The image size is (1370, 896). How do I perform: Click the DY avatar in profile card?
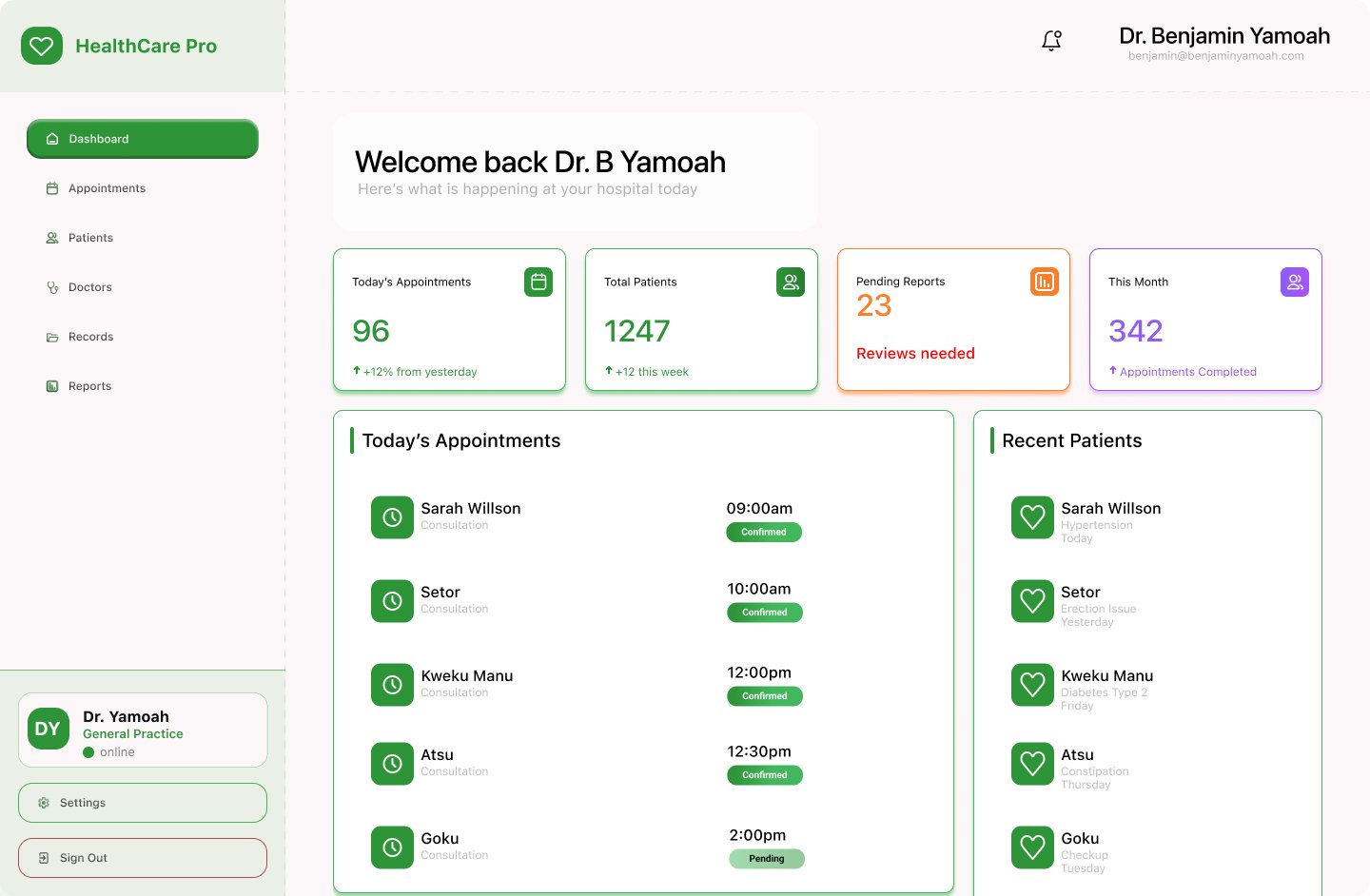click(49, 729)
